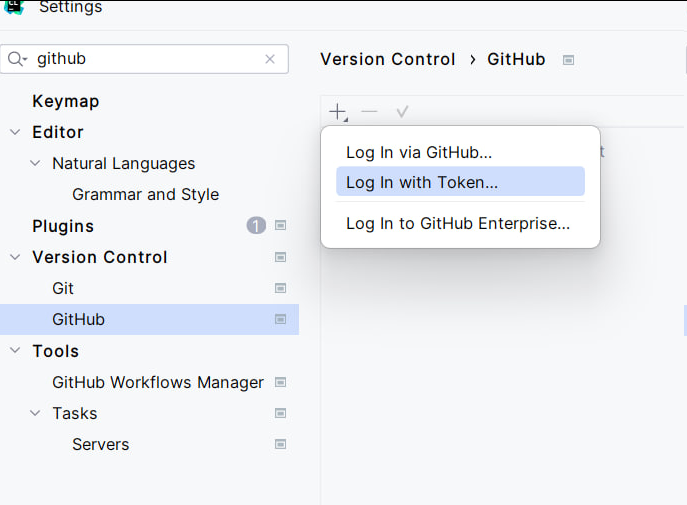
Task: Choose Log In to GitHub Enterprise
Action: click(x=458, y=223)
